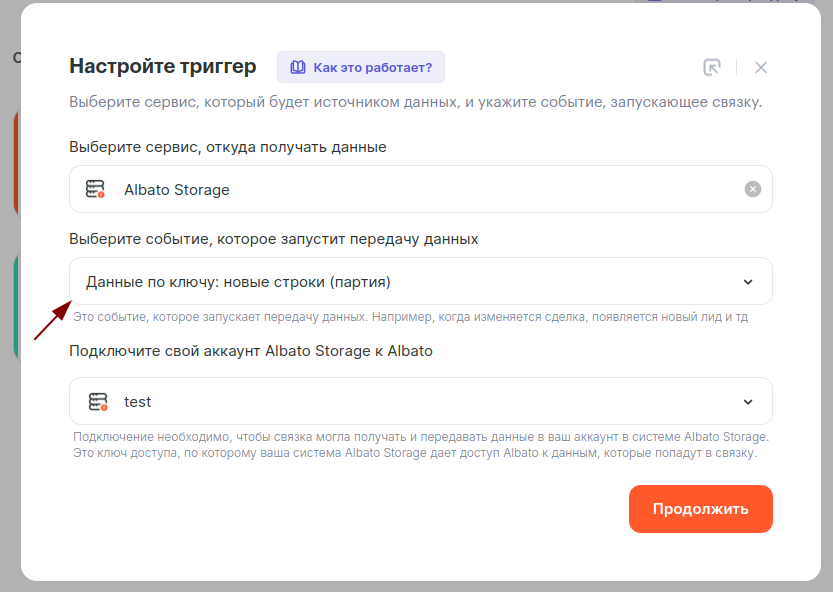Click the dialog subtitle about data source
Viewport: 833px width, 592px height.
tap(415, 102)
